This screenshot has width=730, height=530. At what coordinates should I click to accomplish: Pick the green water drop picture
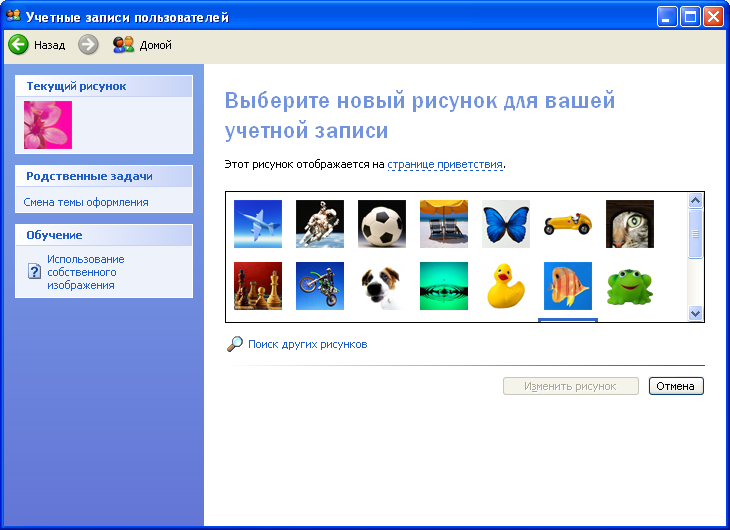pos(444,286)
